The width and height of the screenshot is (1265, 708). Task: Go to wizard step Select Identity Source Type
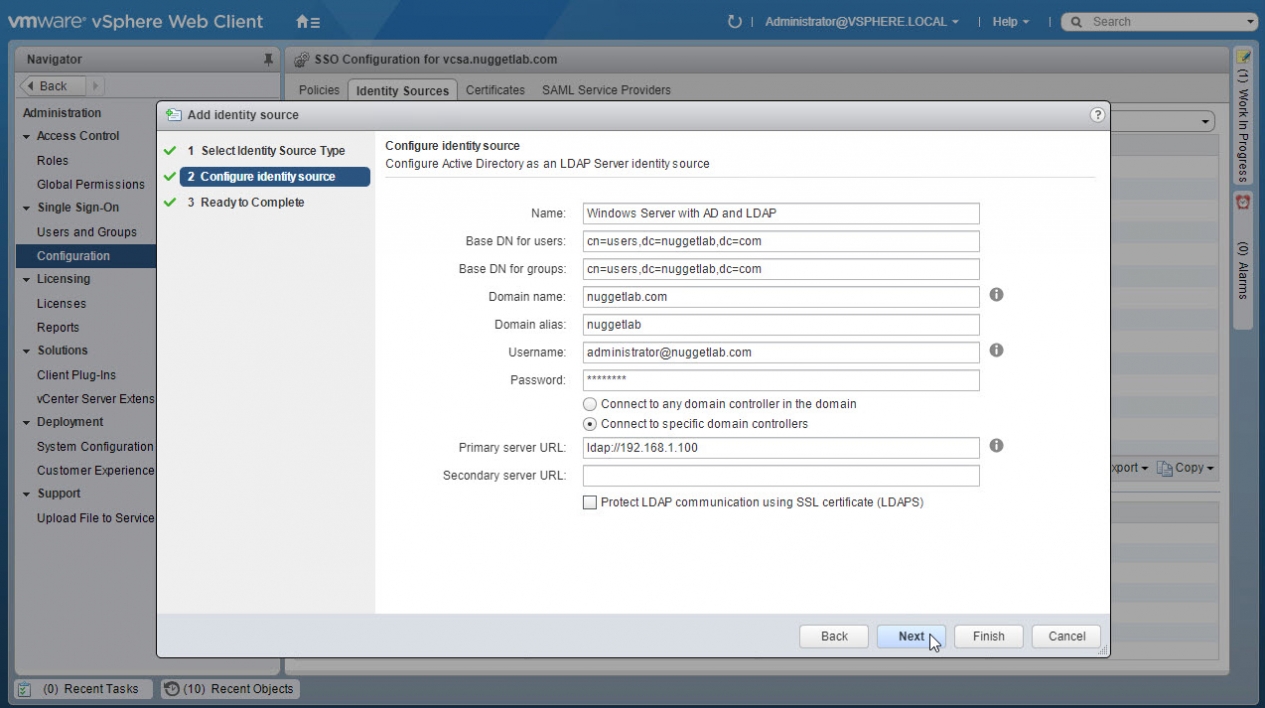(272, 151)
